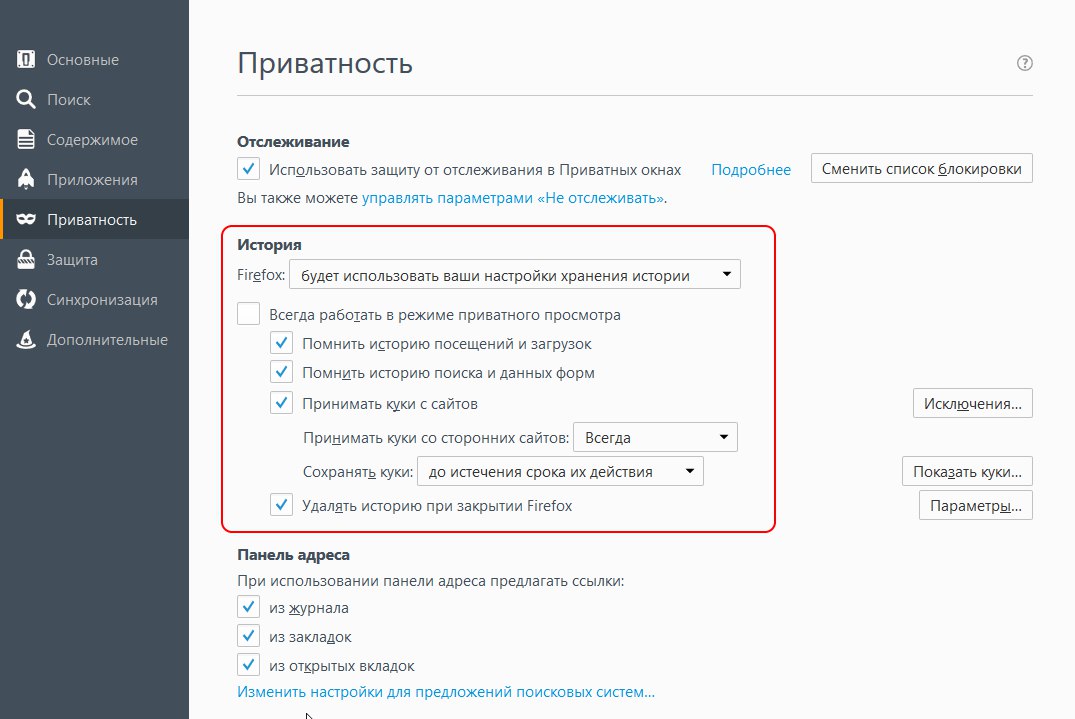Click the Защита lock icon
This screenshot has width=1075, height=719.
[25, 259]
